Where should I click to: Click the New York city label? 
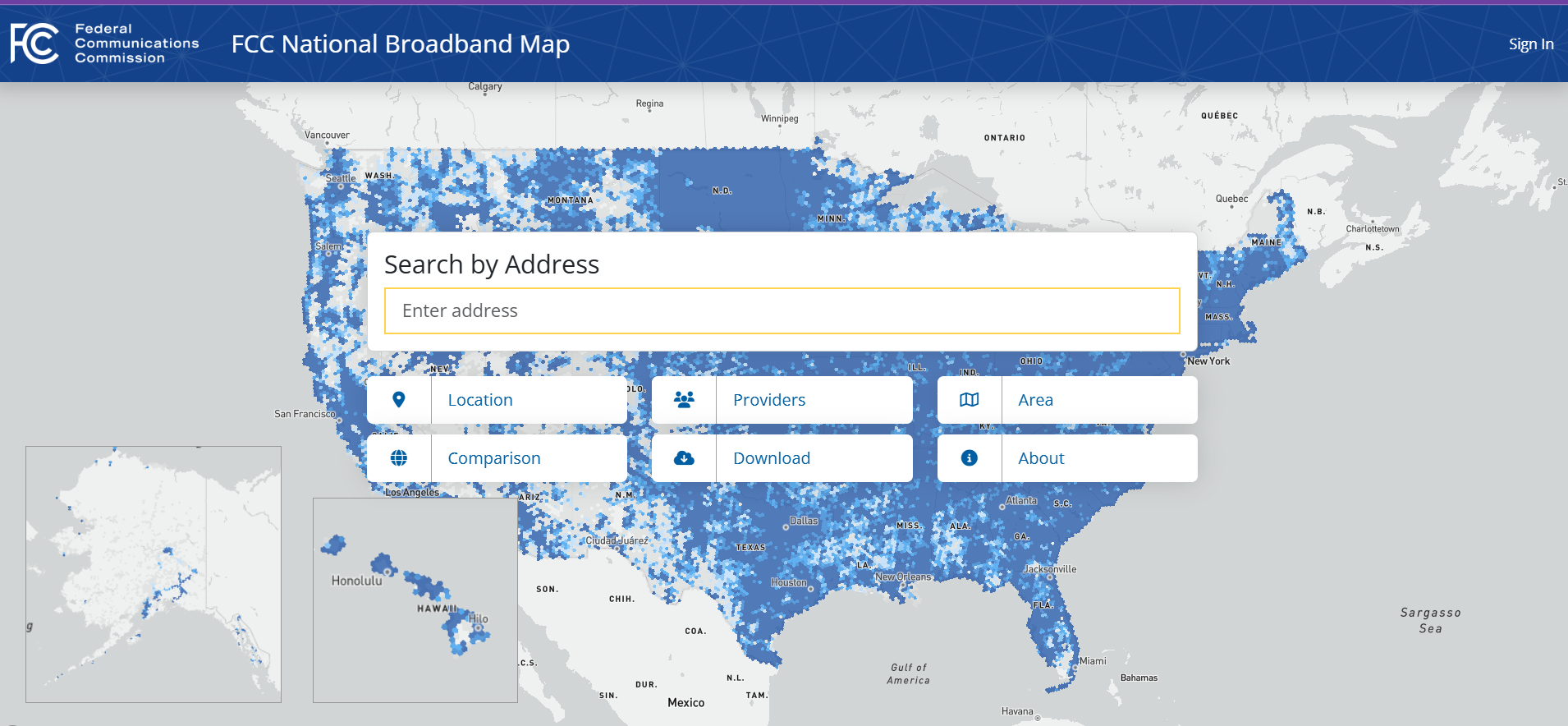(x=1208, y=361)
